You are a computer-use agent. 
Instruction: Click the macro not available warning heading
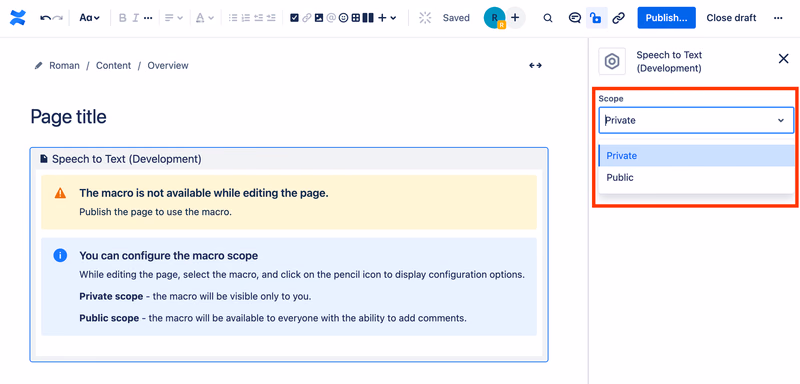(x=204, y=193)
